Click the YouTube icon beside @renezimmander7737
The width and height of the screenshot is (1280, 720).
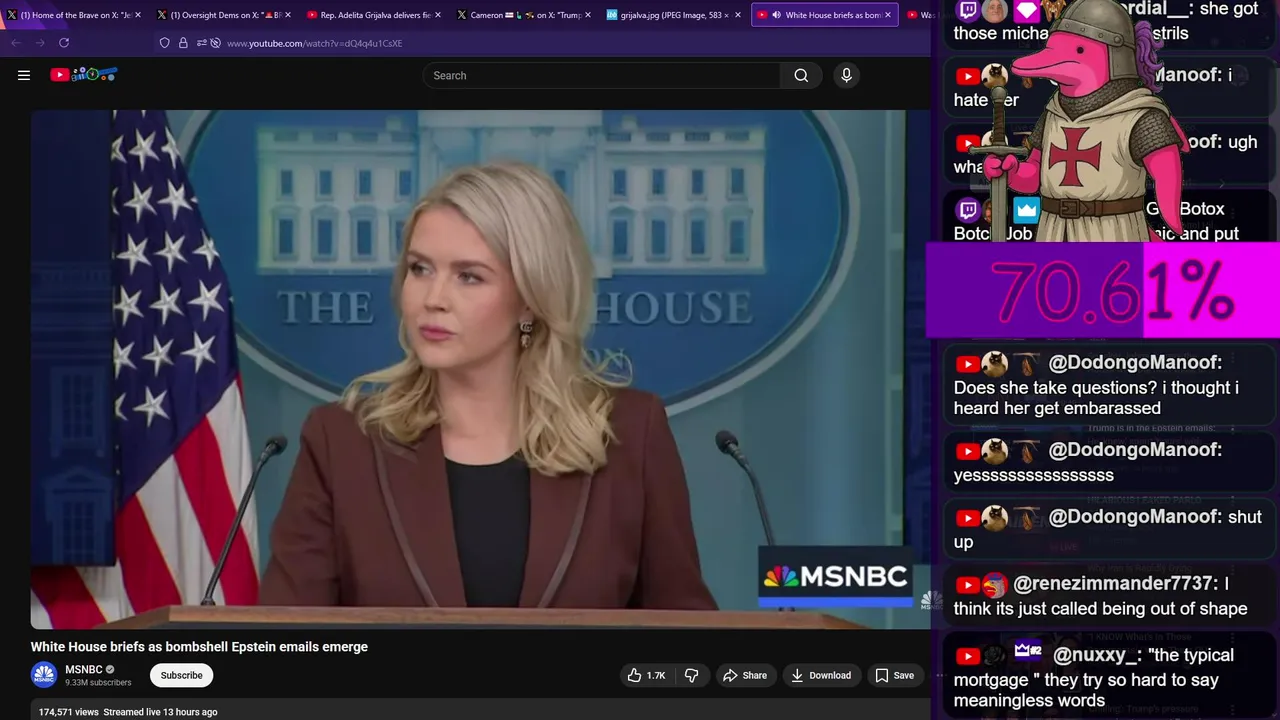[967, 585]
